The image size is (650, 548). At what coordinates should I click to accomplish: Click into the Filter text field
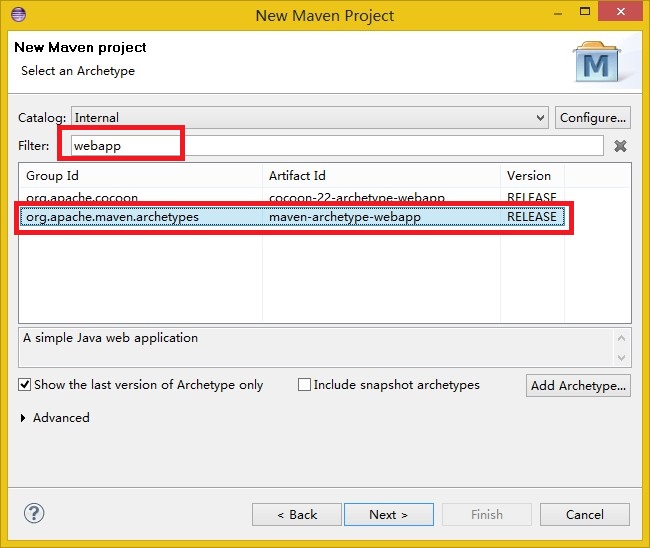(x=337, y=146)
